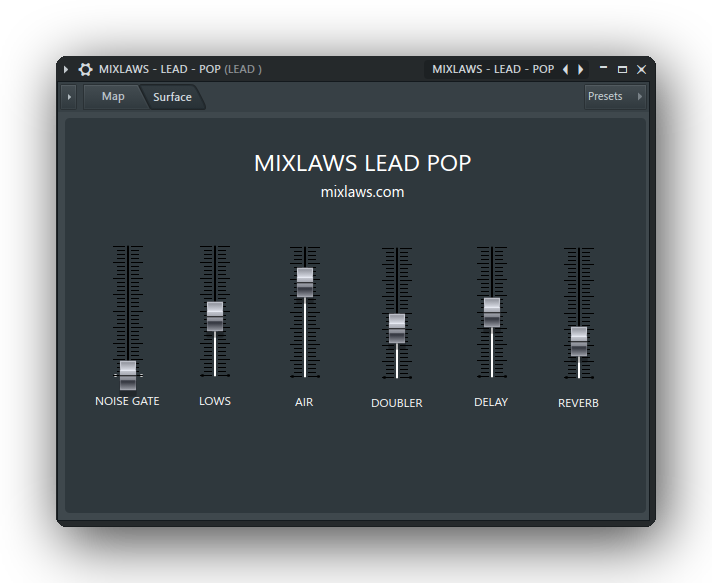Click the DOUBLER fader handle

pyautogui.click(x=397, y=328)
